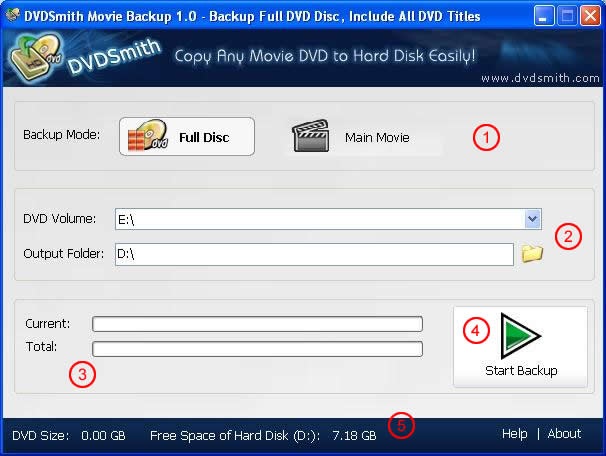Image resolution: width=606 pixels, height=456 pixels.
Task: Click the DVD Volume label
Action: pos(60,219)
